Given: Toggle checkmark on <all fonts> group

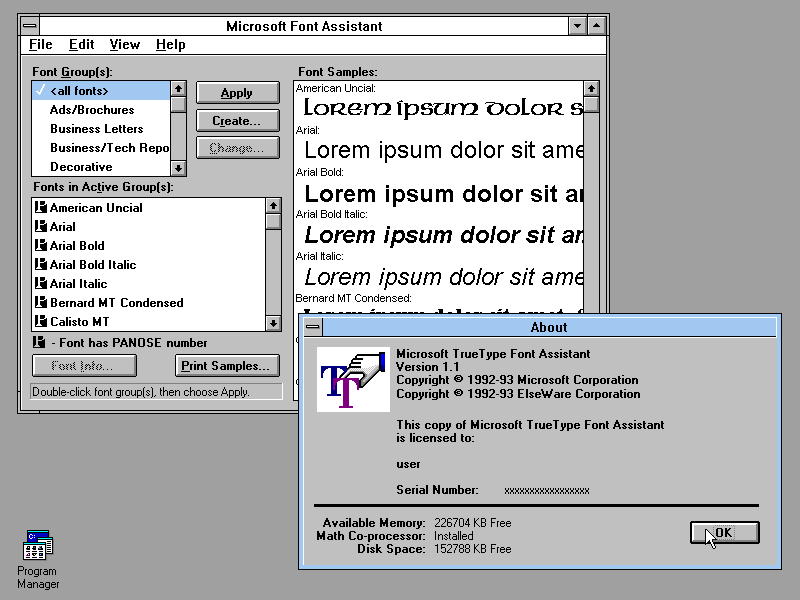Looking at the screenshot, I should (x=40, y=90).
